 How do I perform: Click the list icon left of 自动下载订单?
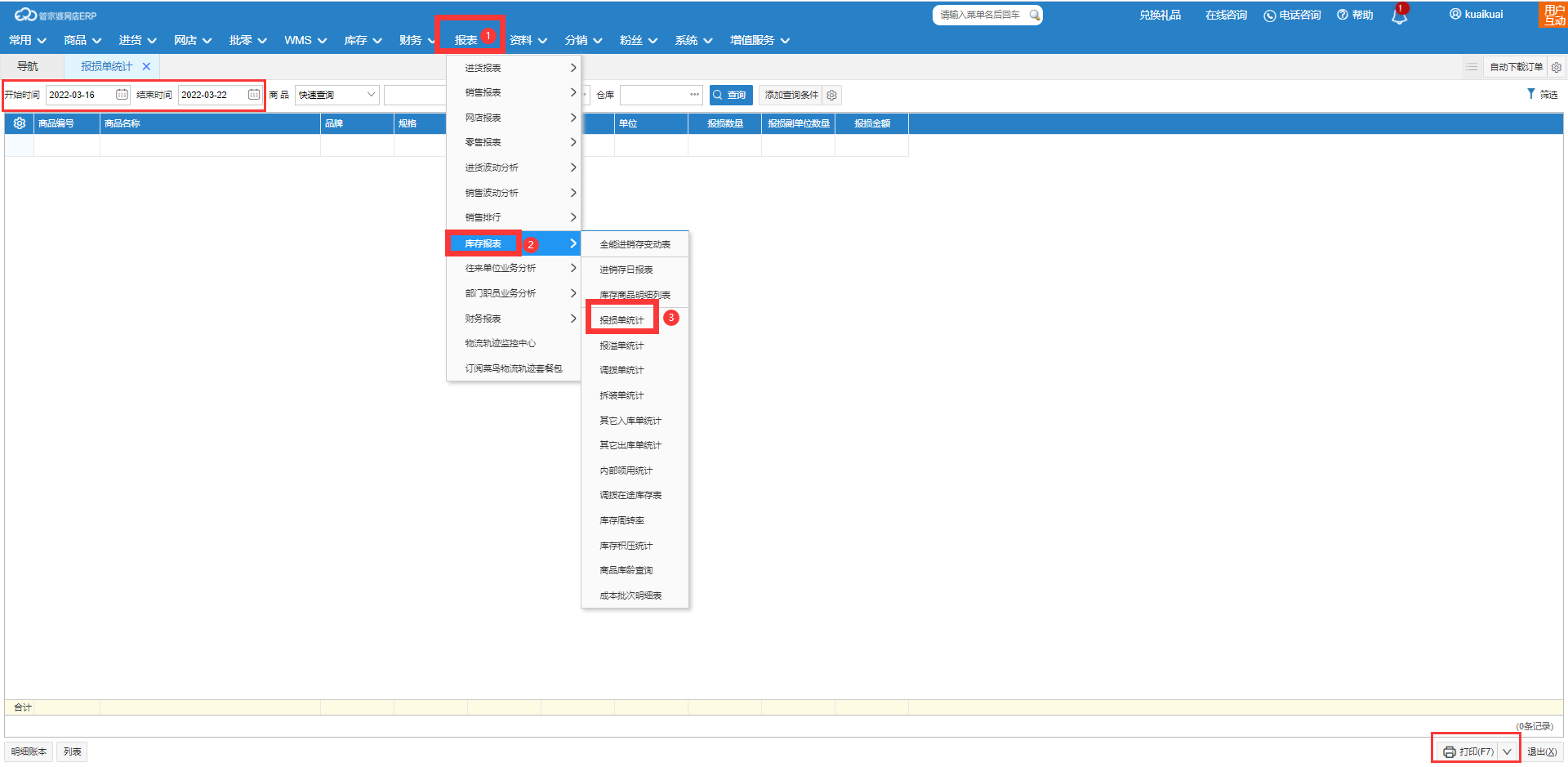1472,67
